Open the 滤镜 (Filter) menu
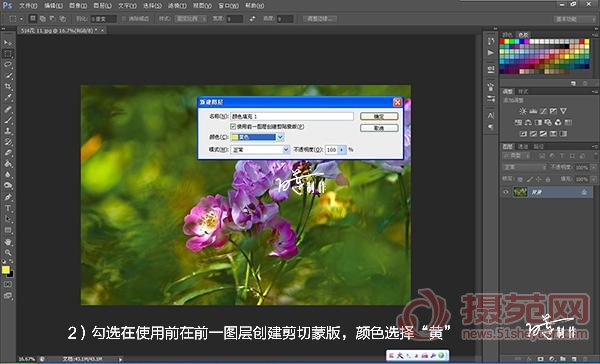The image size is (600, 364). click(x=177, y=5)
